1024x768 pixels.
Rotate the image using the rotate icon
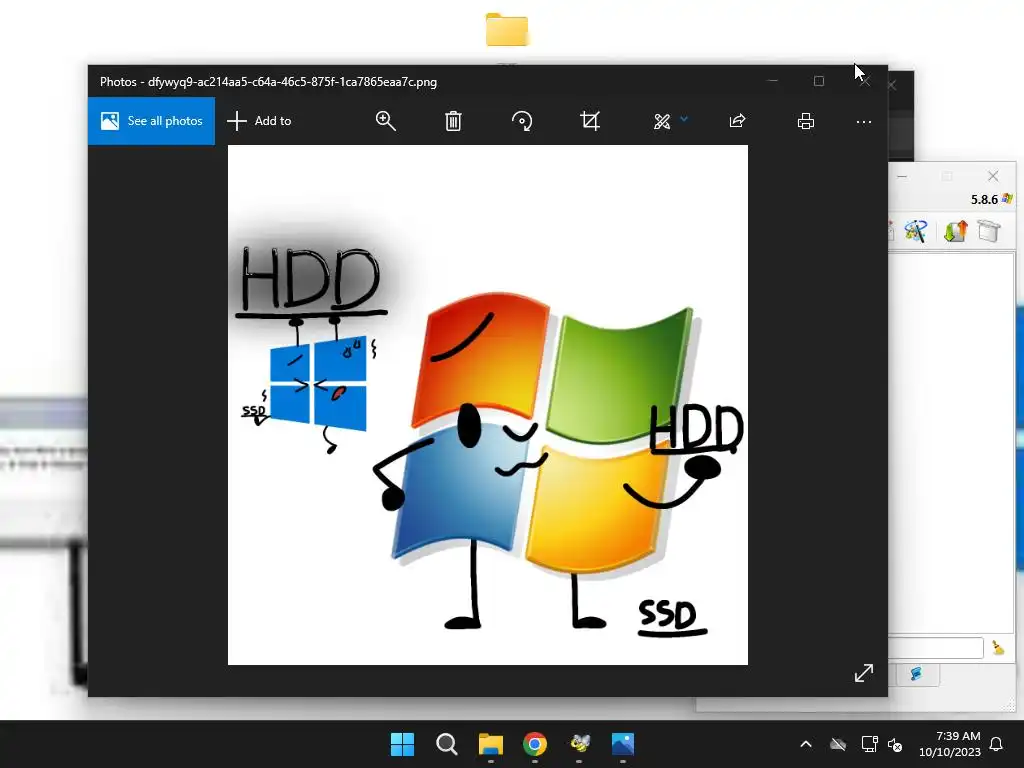522,121
